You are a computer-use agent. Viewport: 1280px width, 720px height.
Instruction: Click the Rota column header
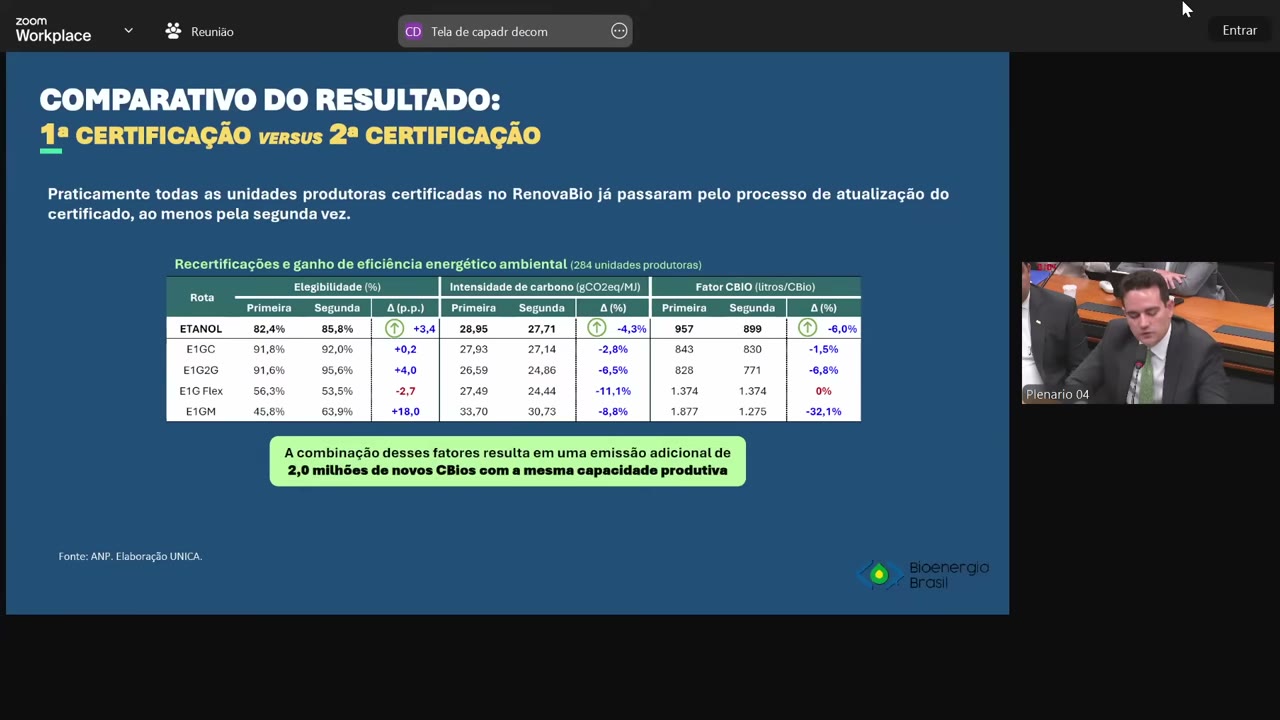pyautogui.click(x=202, y=297)
